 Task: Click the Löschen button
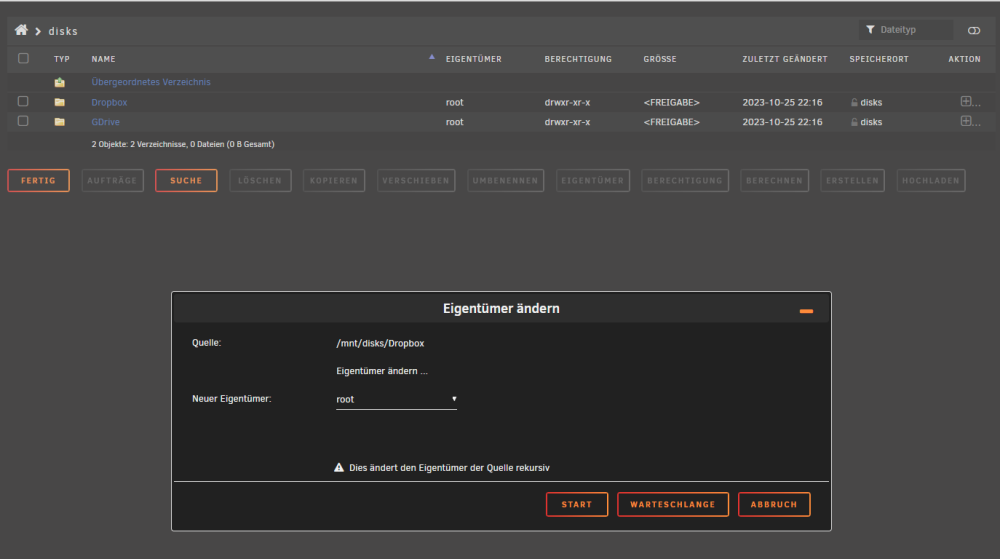pyautogui.click(x=260, y=180)
